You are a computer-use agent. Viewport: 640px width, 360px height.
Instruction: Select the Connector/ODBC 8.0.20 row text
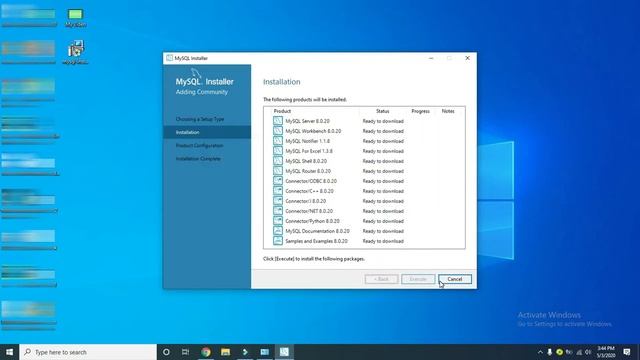311,181
